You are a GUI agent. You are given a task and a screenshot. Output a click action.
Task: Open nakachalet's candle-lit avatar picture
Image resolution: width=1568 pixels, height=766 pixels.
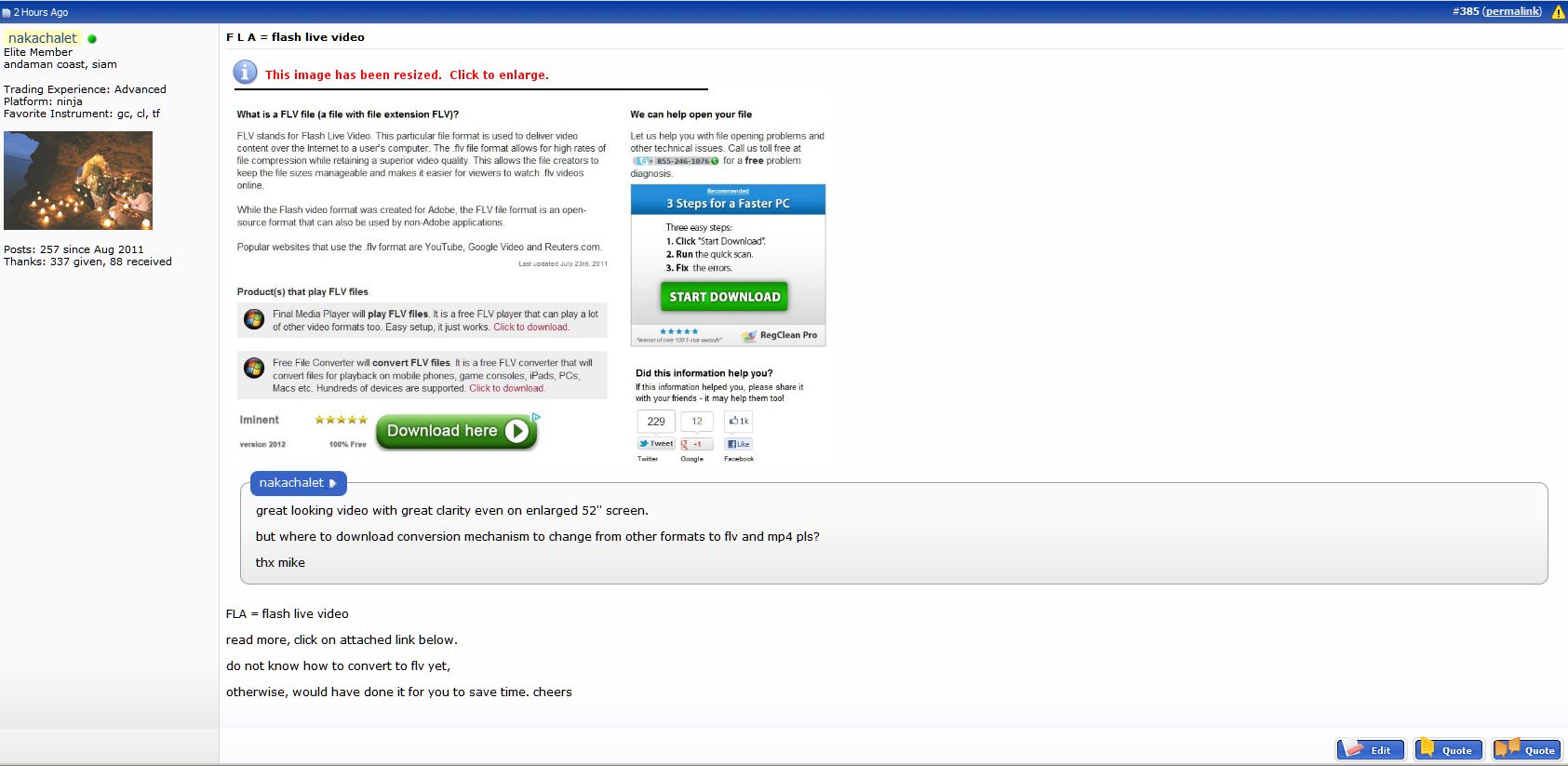tap(78, 181)
